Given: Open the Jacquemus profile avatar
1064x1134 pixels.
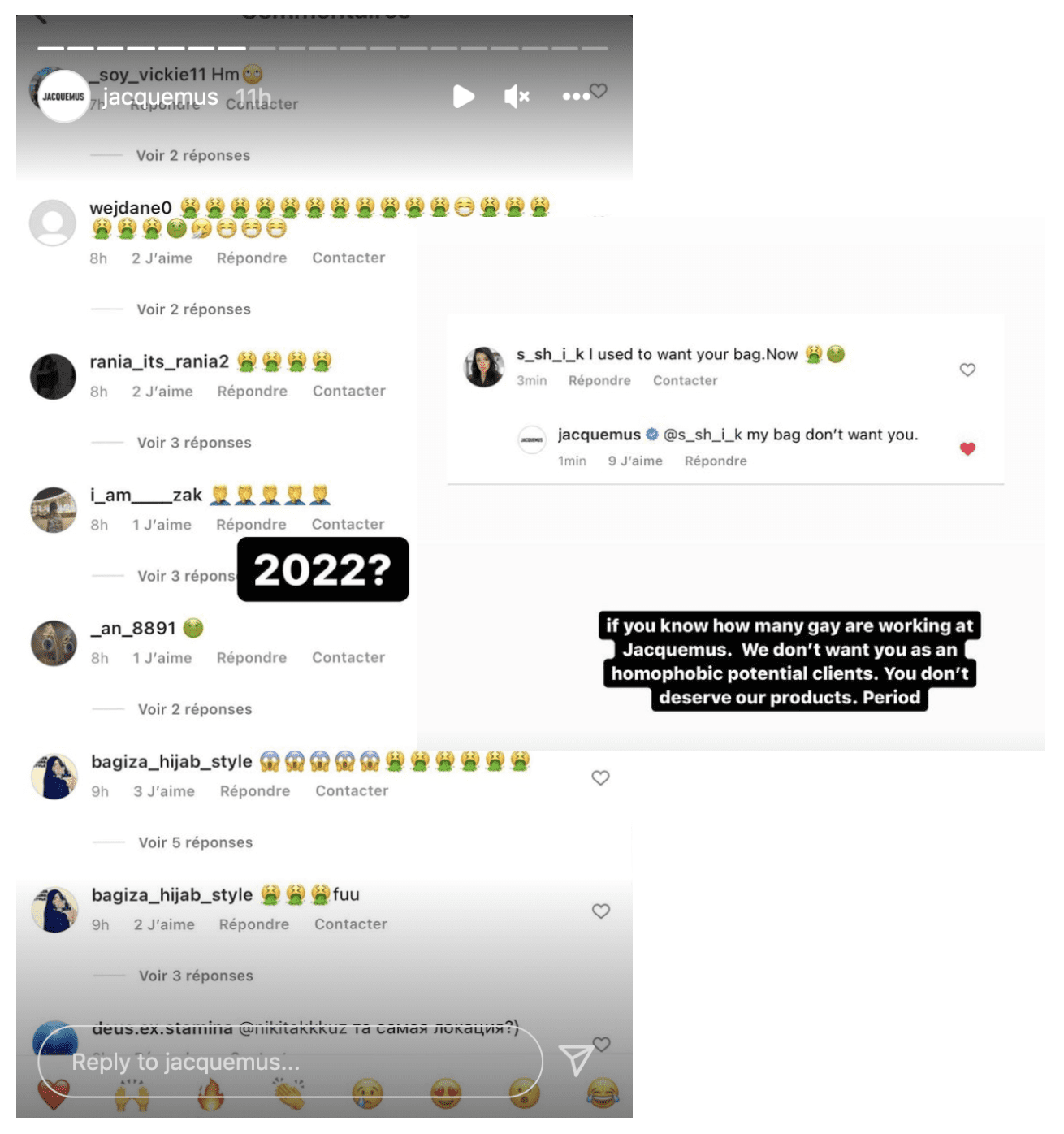Looking at the screenshot, I should click(63, 97).
